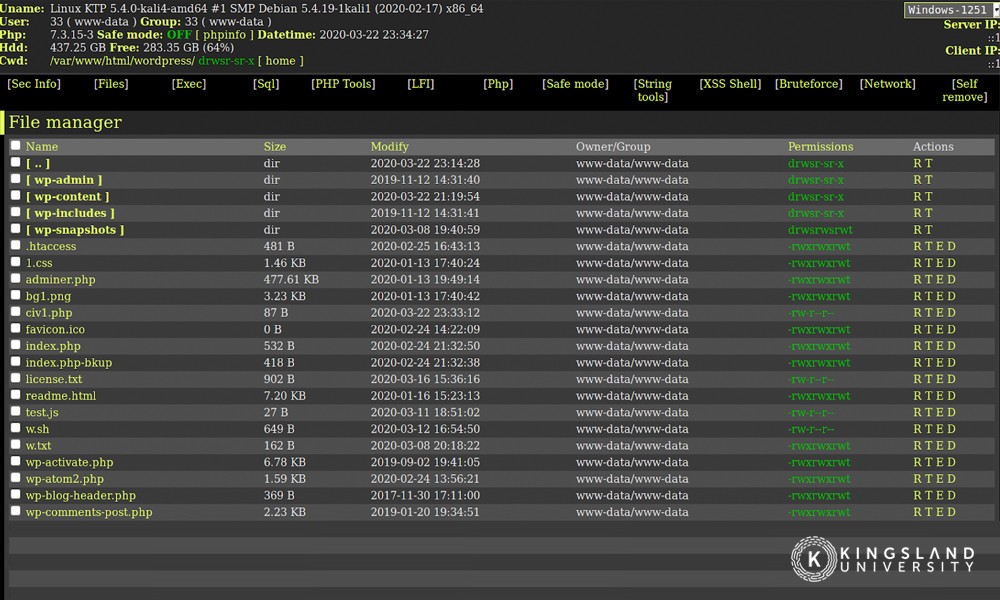Click permissions link for license.txt row
The height and width of the screenshot is (600, 1000).
(x=811, y=379)
